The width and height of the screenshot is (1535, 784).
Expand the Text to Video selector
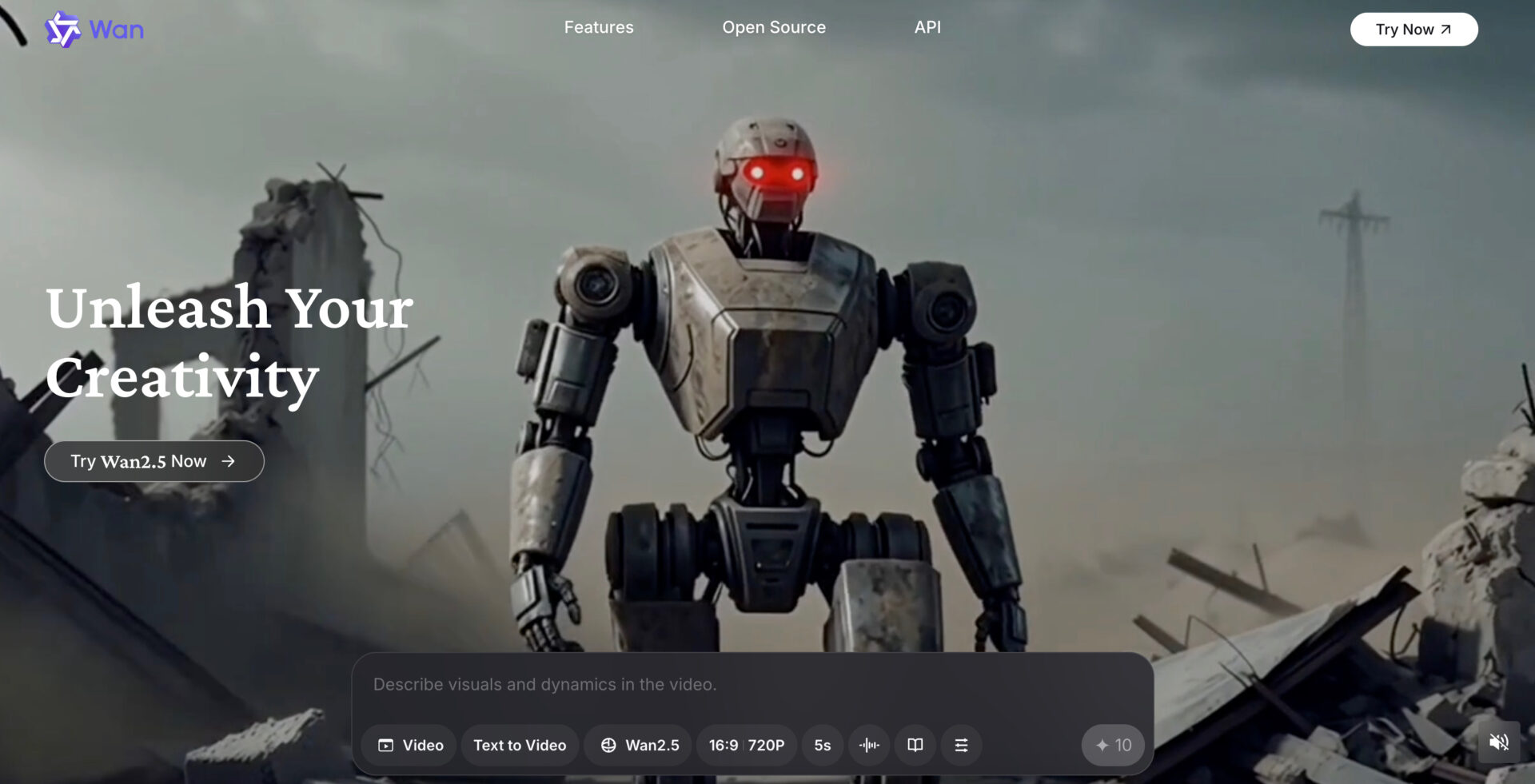click(520, 745)
